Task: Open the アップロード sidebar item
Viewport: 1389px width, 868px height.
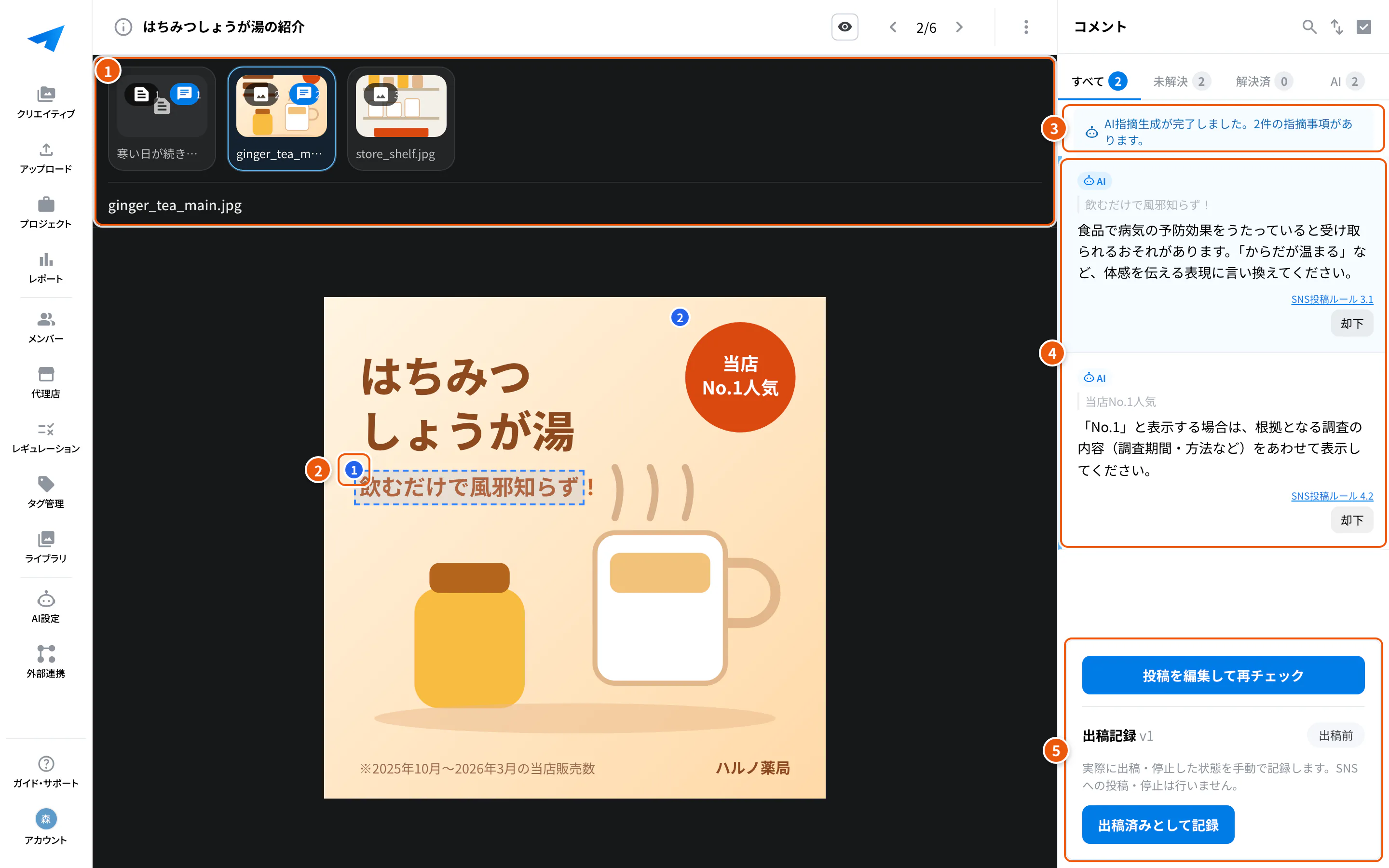Action: tap(46, 158)
